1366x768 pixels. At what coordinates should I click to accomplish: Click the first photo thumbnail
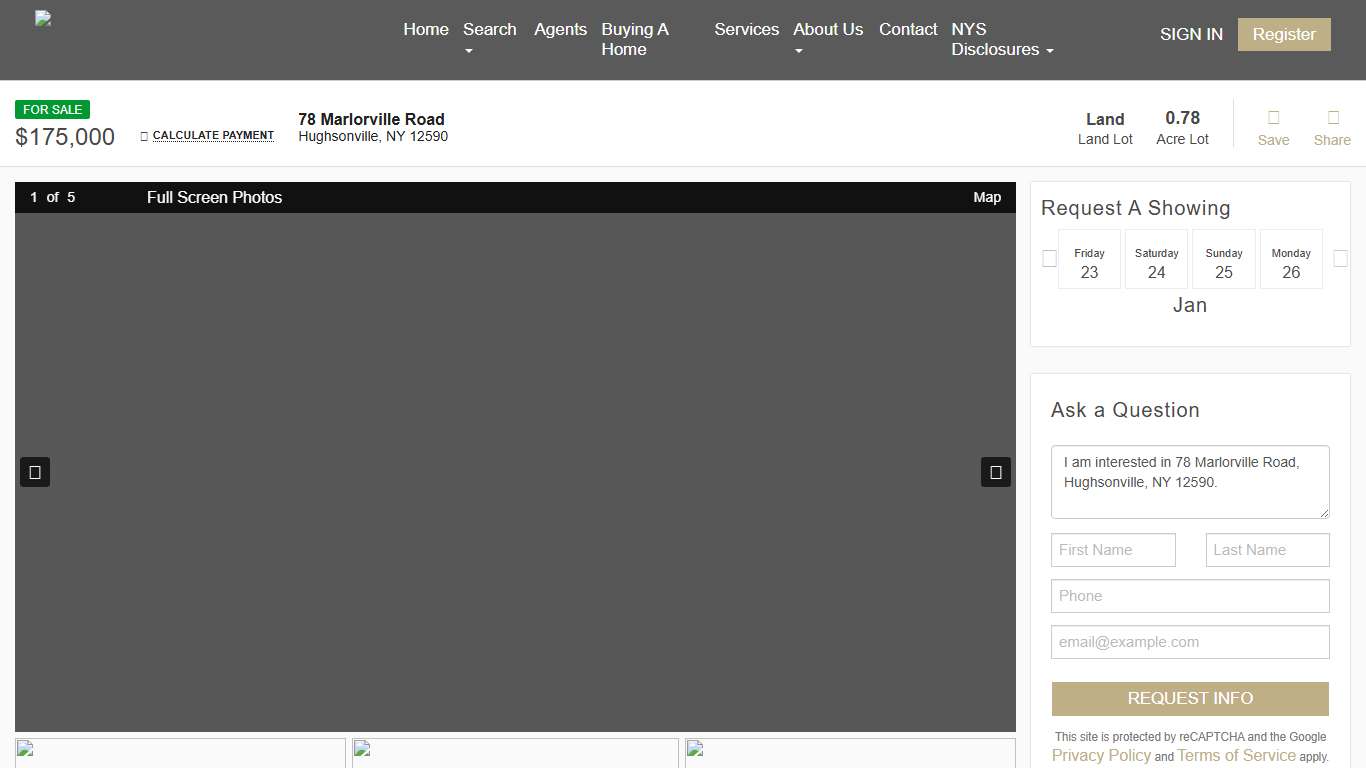coord(180,753)
